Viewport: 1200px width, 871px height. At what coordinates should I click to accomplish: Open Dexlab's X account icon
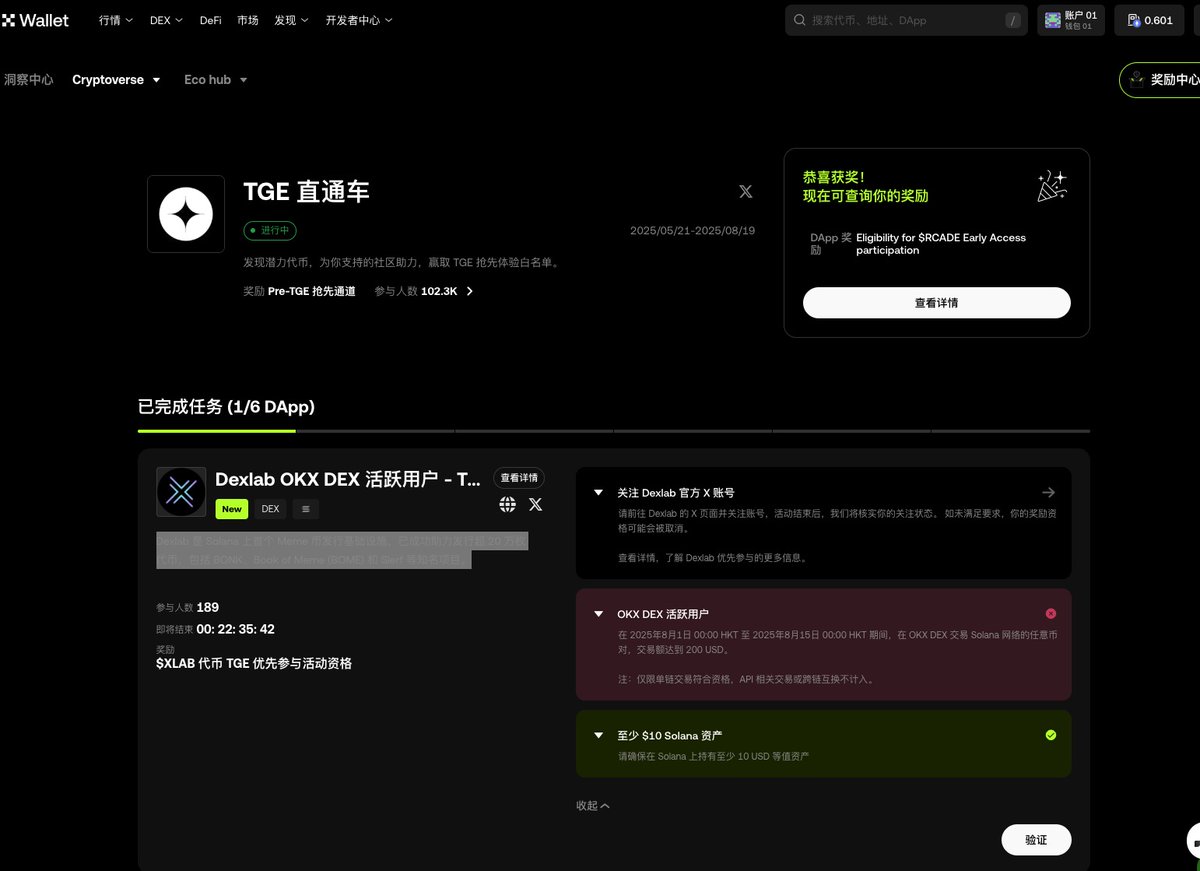pyautogui.click(x=536, y=505)
